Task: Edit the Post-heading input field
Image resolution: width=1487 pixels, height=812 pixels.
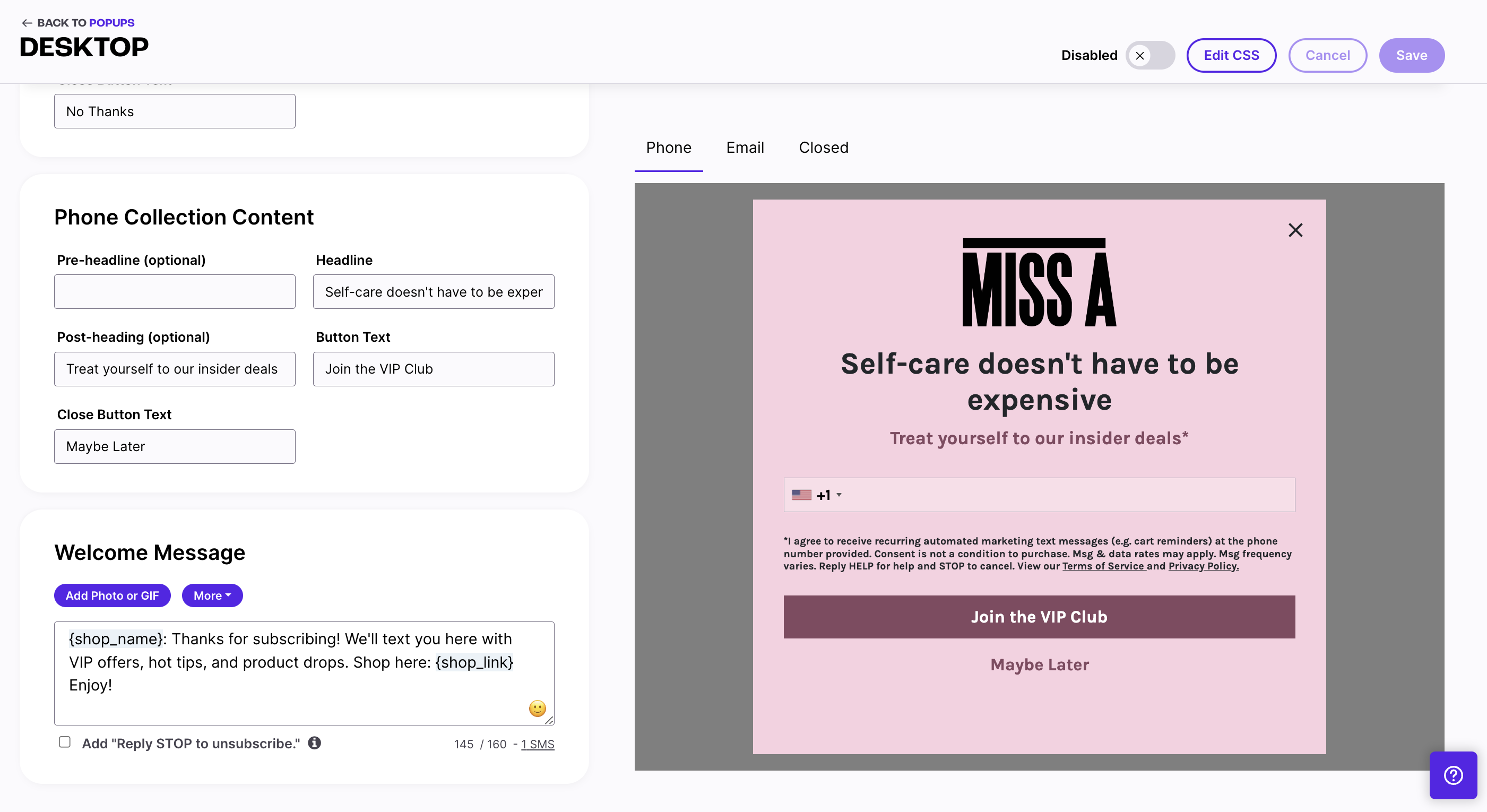Action: pyautogui.click(x=174, y=369)
